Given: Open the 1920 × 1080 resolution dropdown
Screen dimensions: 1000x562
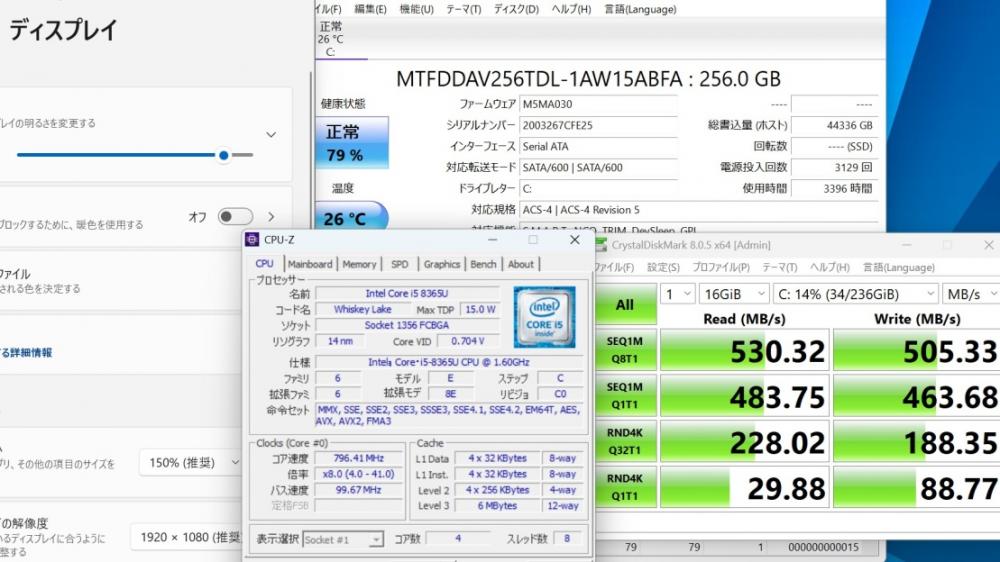Looking at the screenshot, I should [x=188, y=537].
